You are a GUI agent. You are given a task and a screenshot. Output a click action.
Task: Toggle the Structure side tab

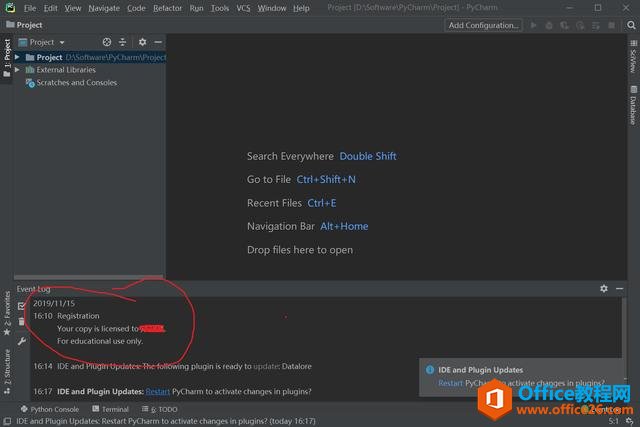[7, 371]
